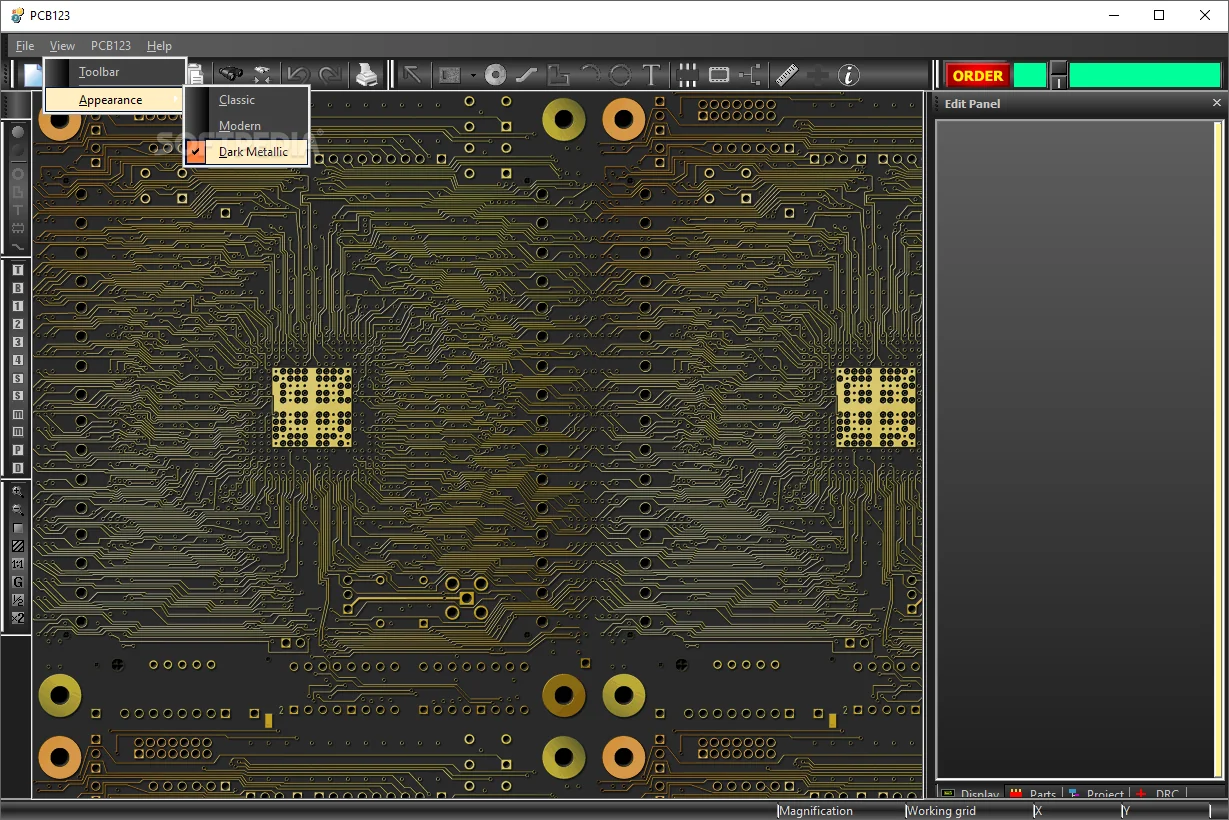
Task: Open the Help menu
Action: pyautogui.click(x=158, y=45)
